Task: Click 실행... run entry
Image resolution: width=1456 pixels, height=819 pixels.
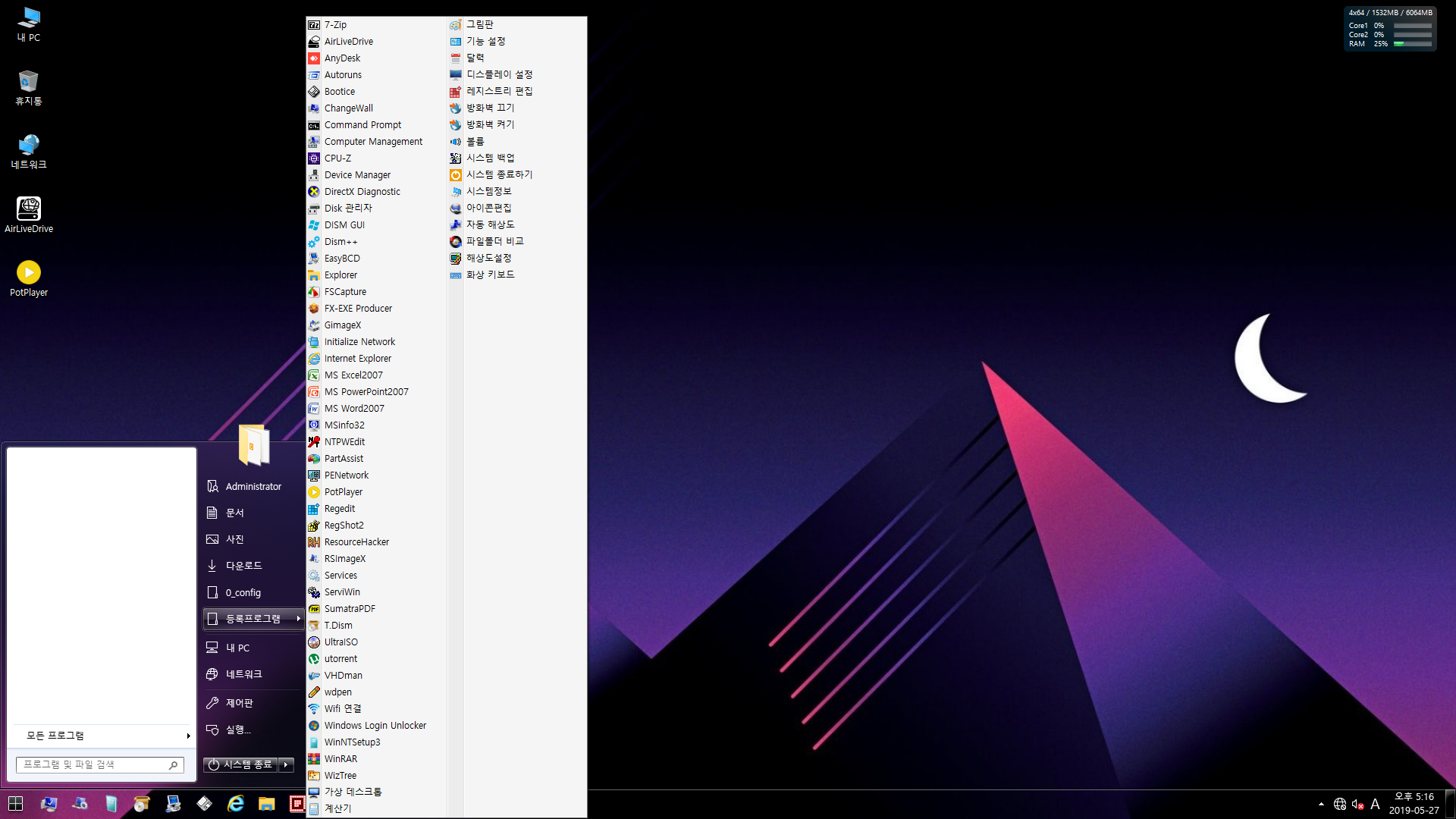Action: tap(254, 730)
